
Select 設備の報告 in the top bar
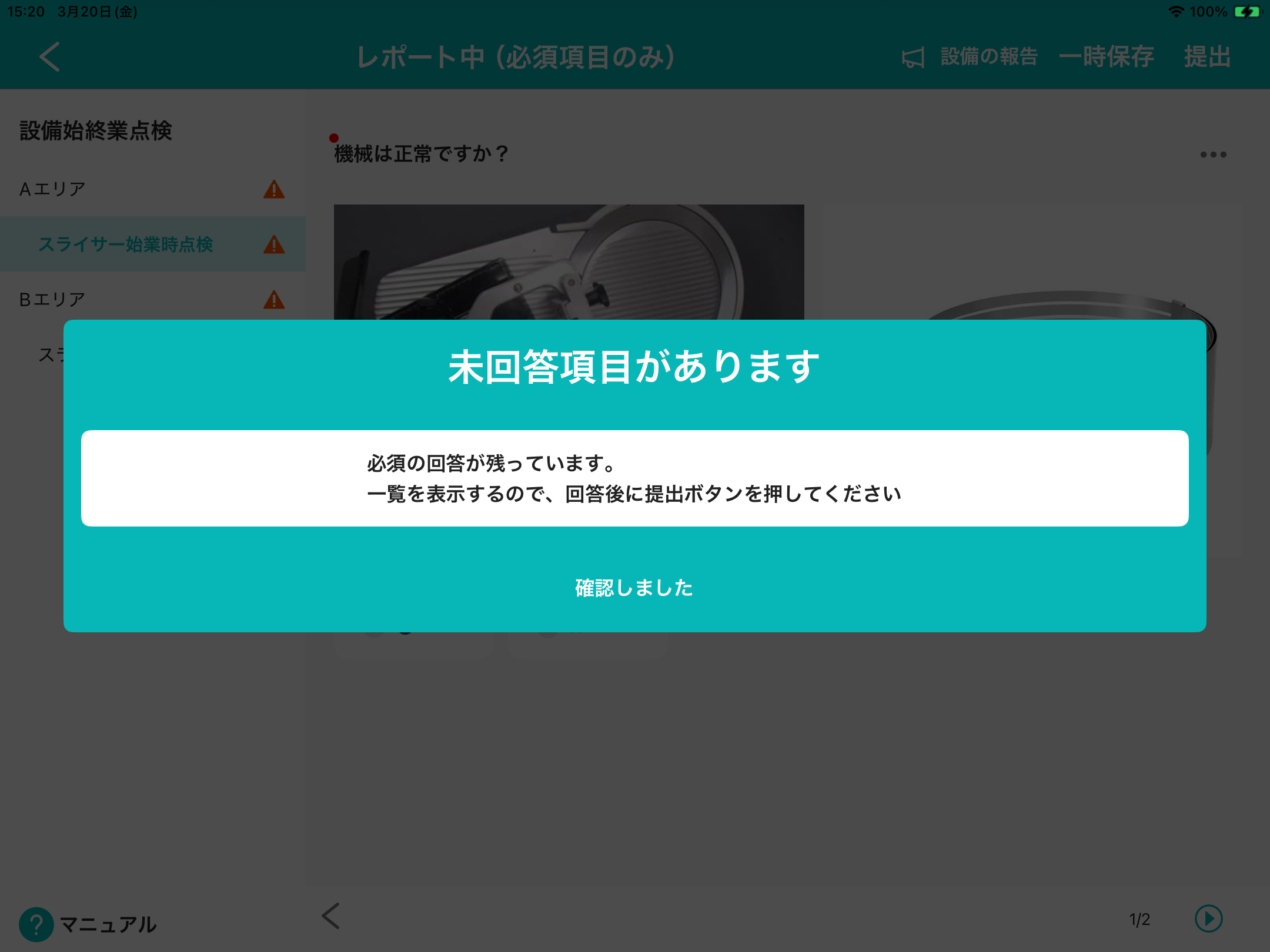click(989, 57)
